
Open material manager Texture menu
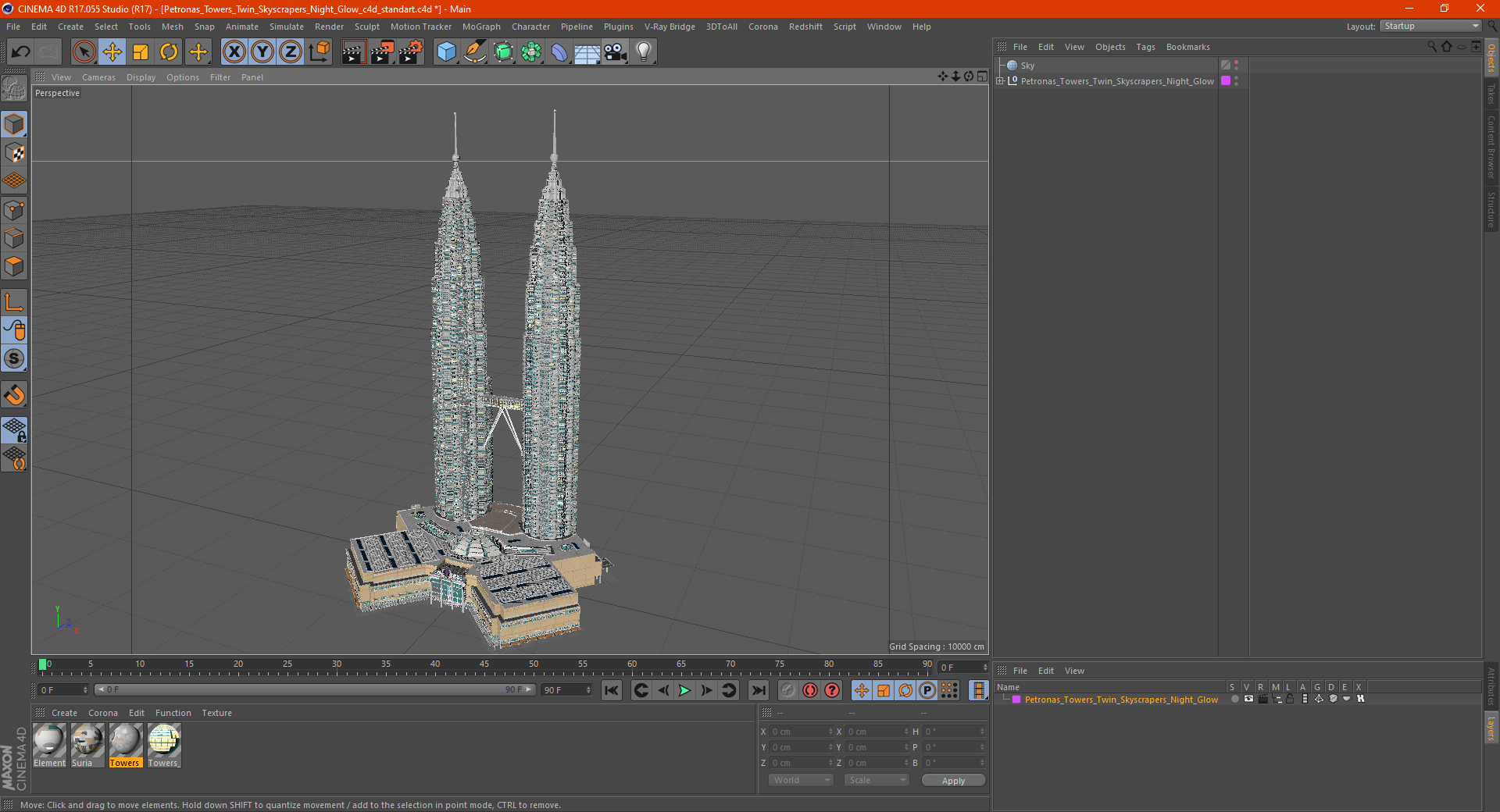pos(216,713)
